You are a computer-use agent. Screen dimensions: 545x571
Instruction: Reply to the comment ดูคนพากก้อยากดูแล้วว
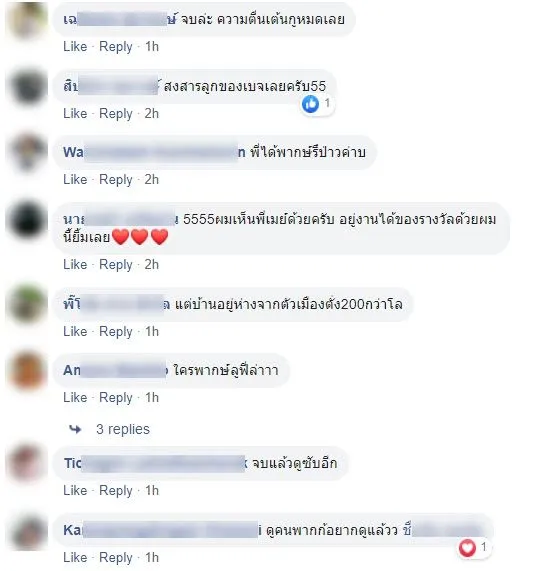(116, 558)
